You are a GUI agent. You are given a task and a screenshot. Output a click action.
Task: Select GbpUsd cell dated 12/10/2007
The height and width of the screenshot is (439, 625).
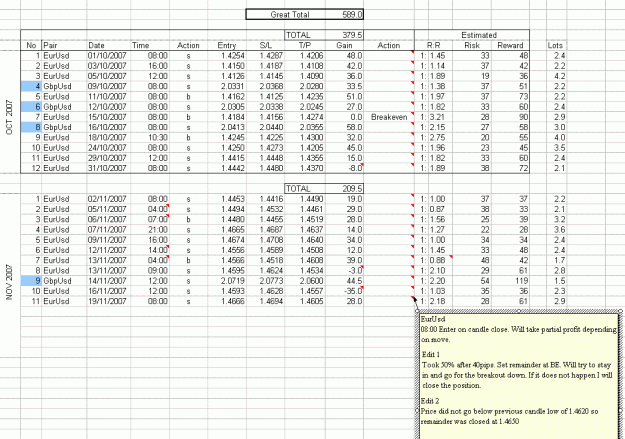(64, 107)
